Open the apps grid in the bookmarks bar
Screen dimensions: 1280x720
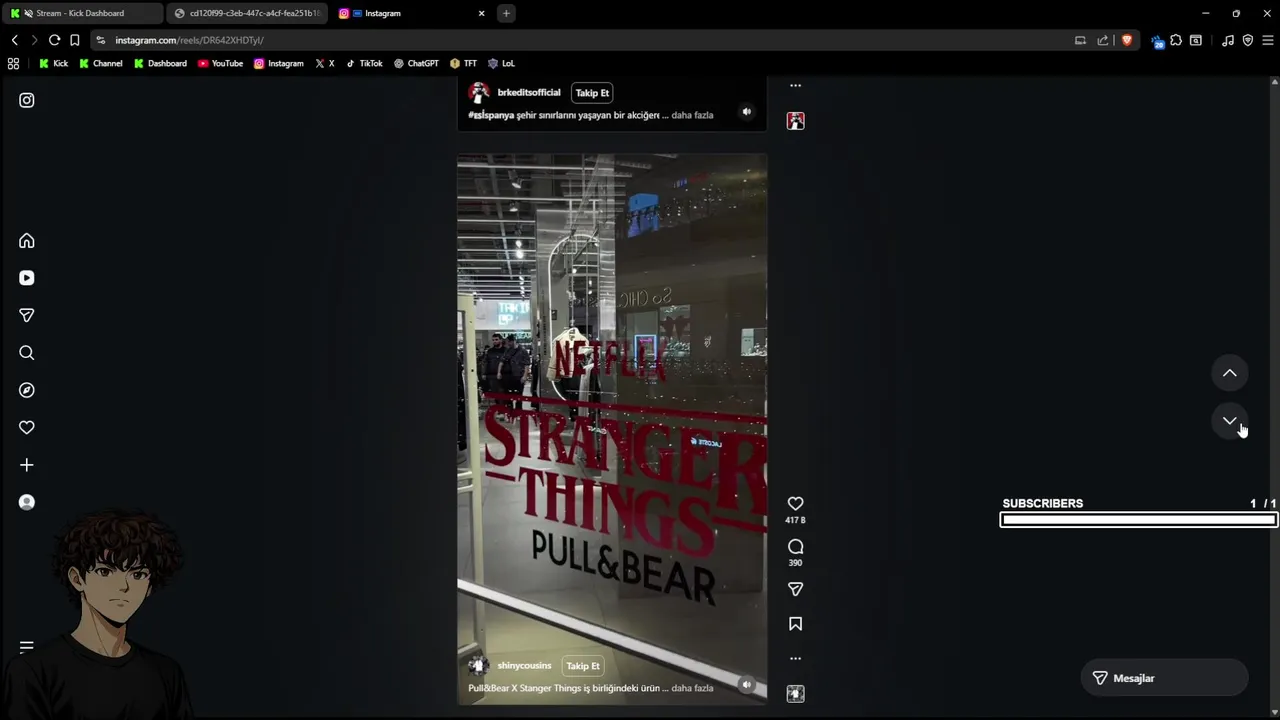coord(13,63)
